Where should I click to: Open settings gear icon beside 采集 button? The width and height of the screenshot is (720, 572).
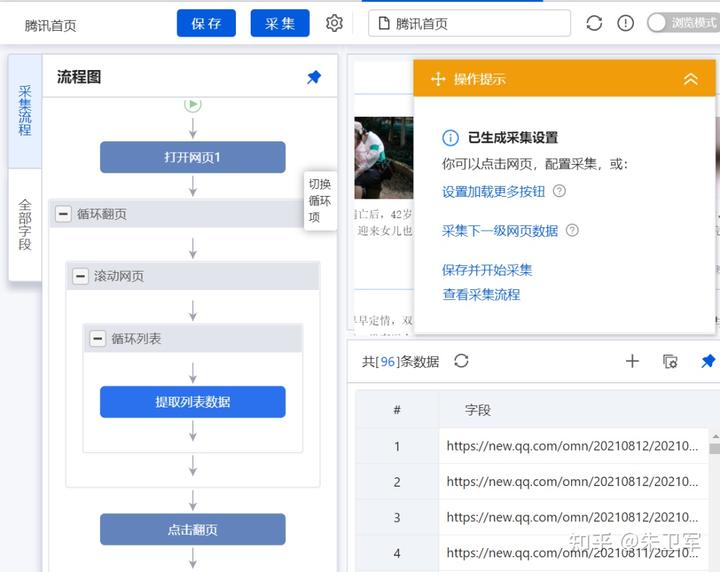334,23
